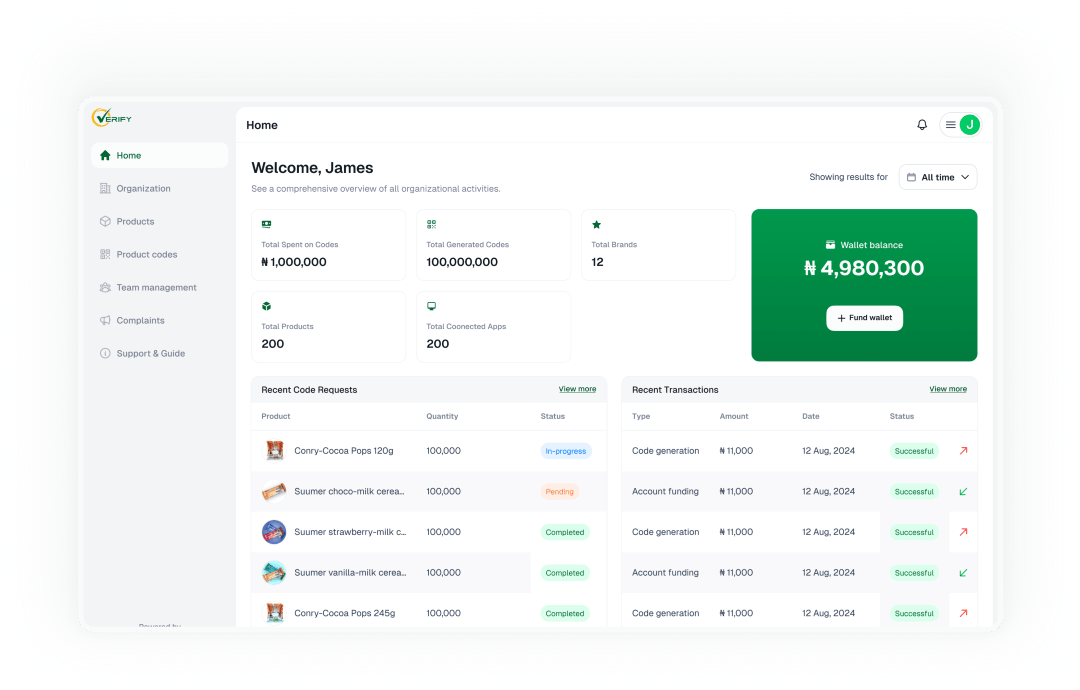This screenshot has height=690, width=1080.
Task: Click the green incoming arrow on the first Account funding row
Action: click(963, 492)
